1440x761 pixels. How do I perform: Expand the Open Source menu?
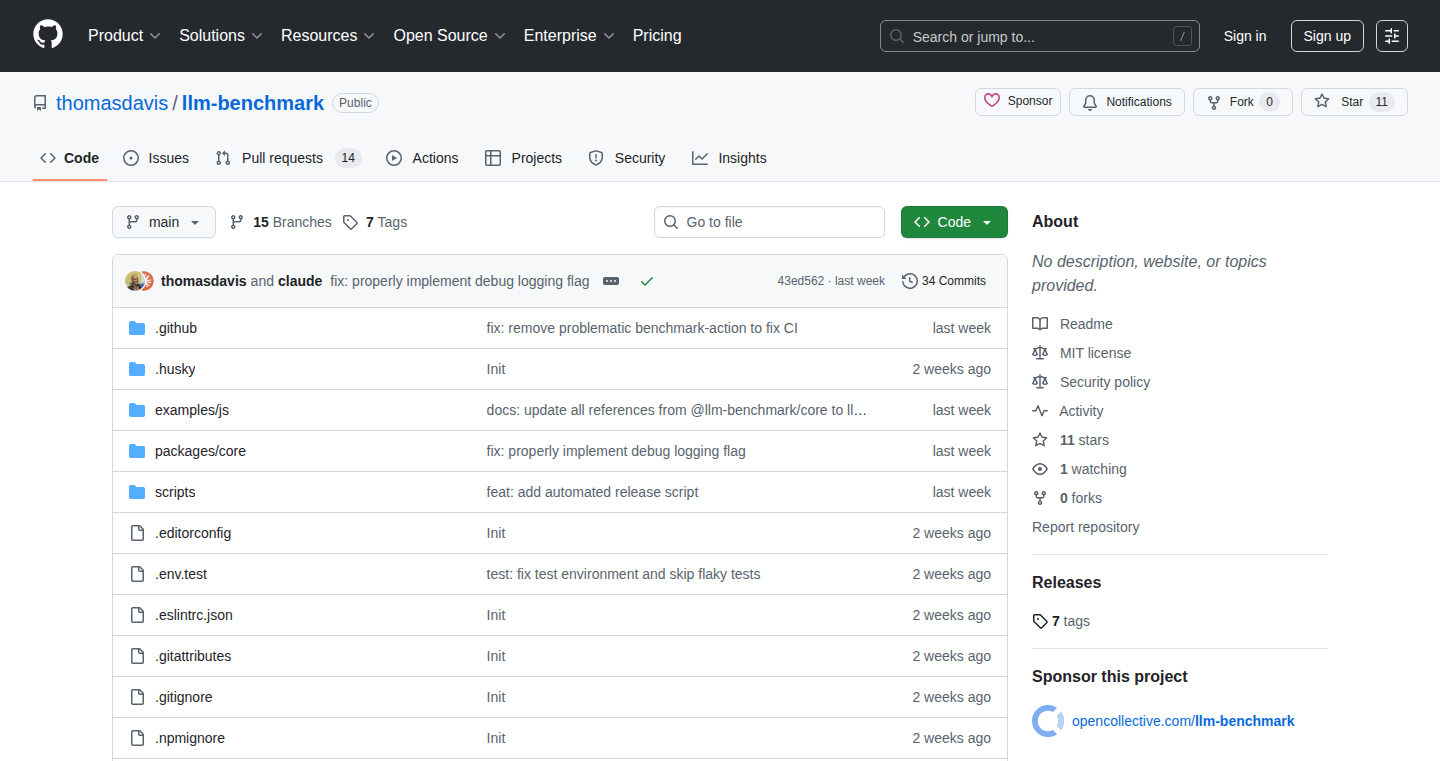point(450,36)
